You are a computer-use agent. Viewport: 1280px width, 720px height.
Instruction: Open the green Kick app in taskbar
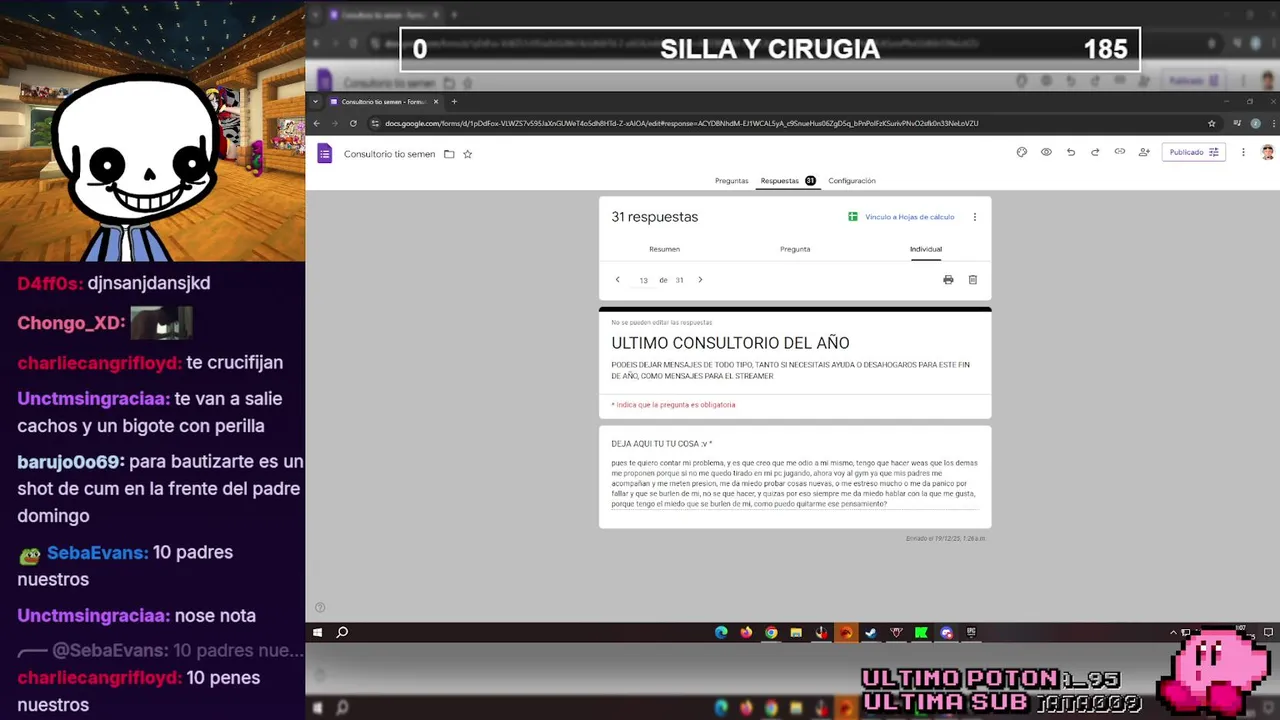(921, 632)
